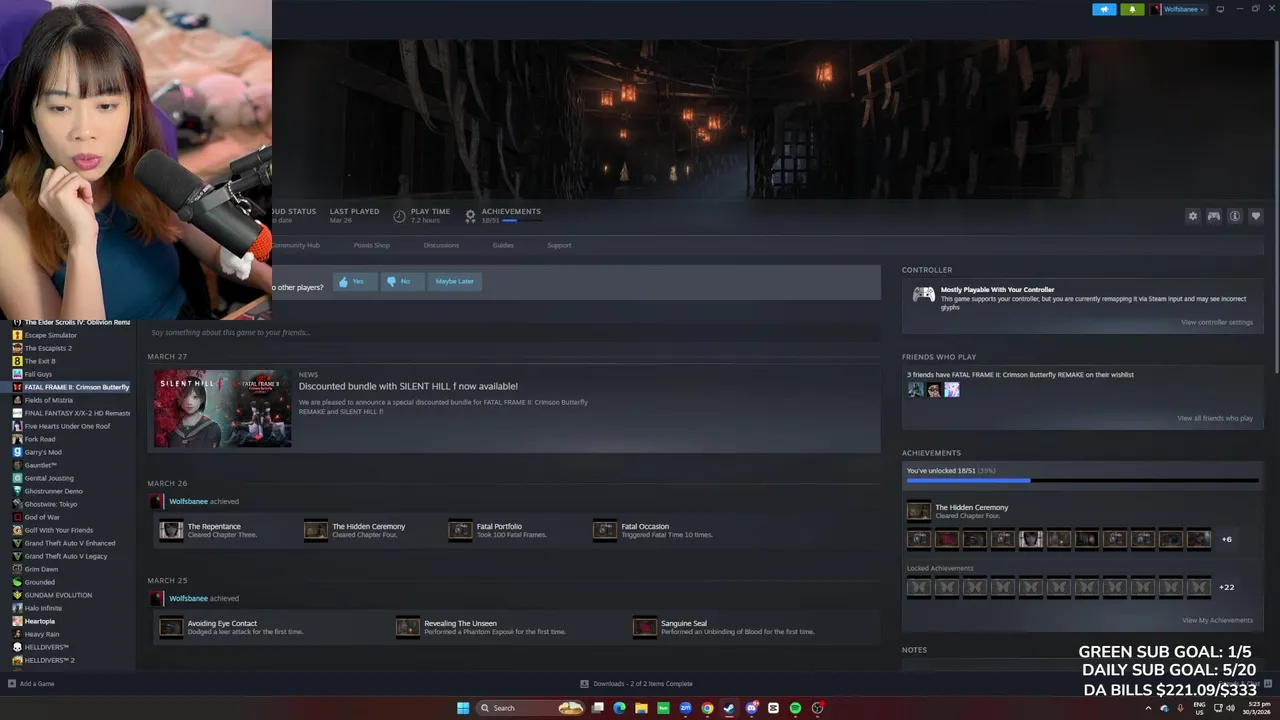The height and width of the screenshot is (720, 1280).
Task: Switch to Big Picture mode monitor icon
Action: 1220,9
